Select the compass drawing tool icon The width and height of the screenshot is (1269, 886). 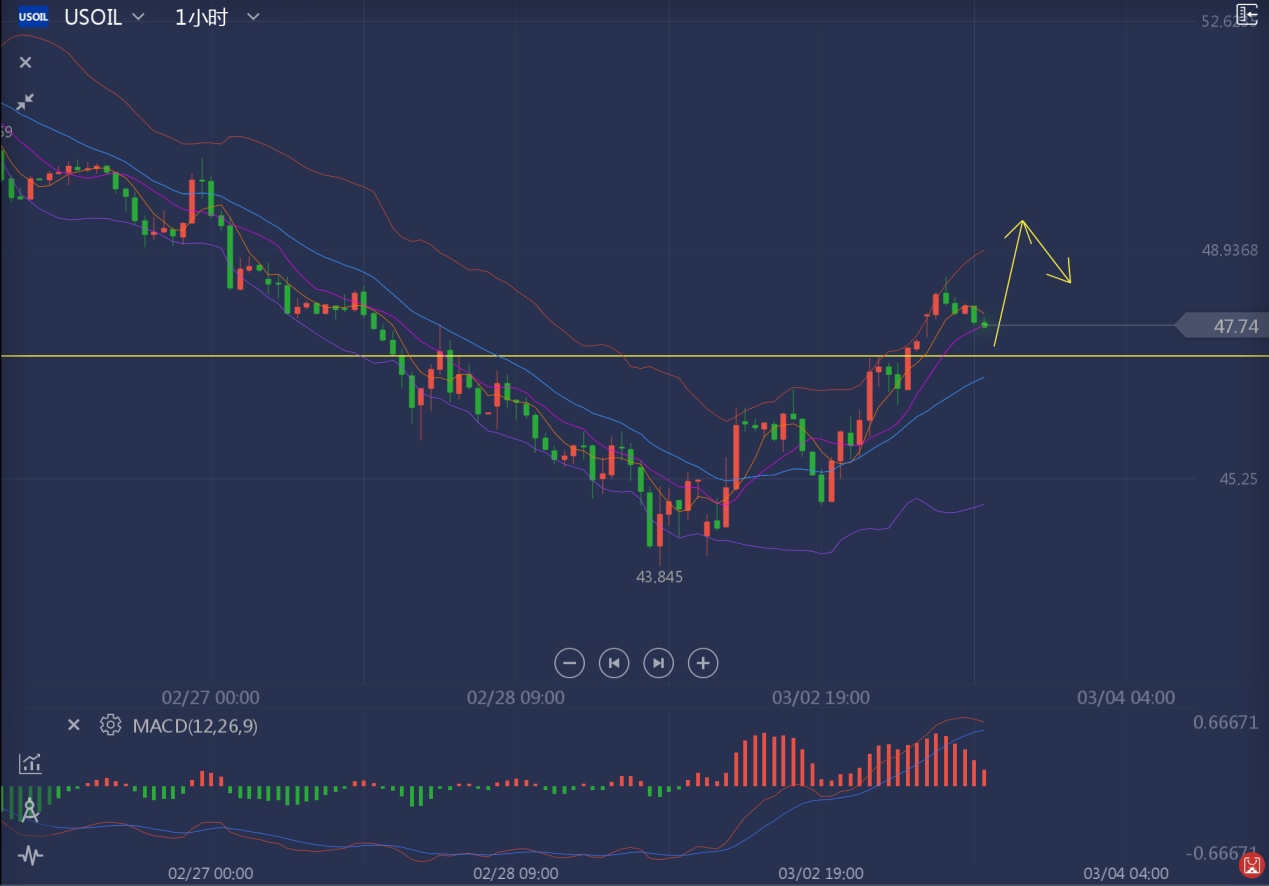(30, 810)
